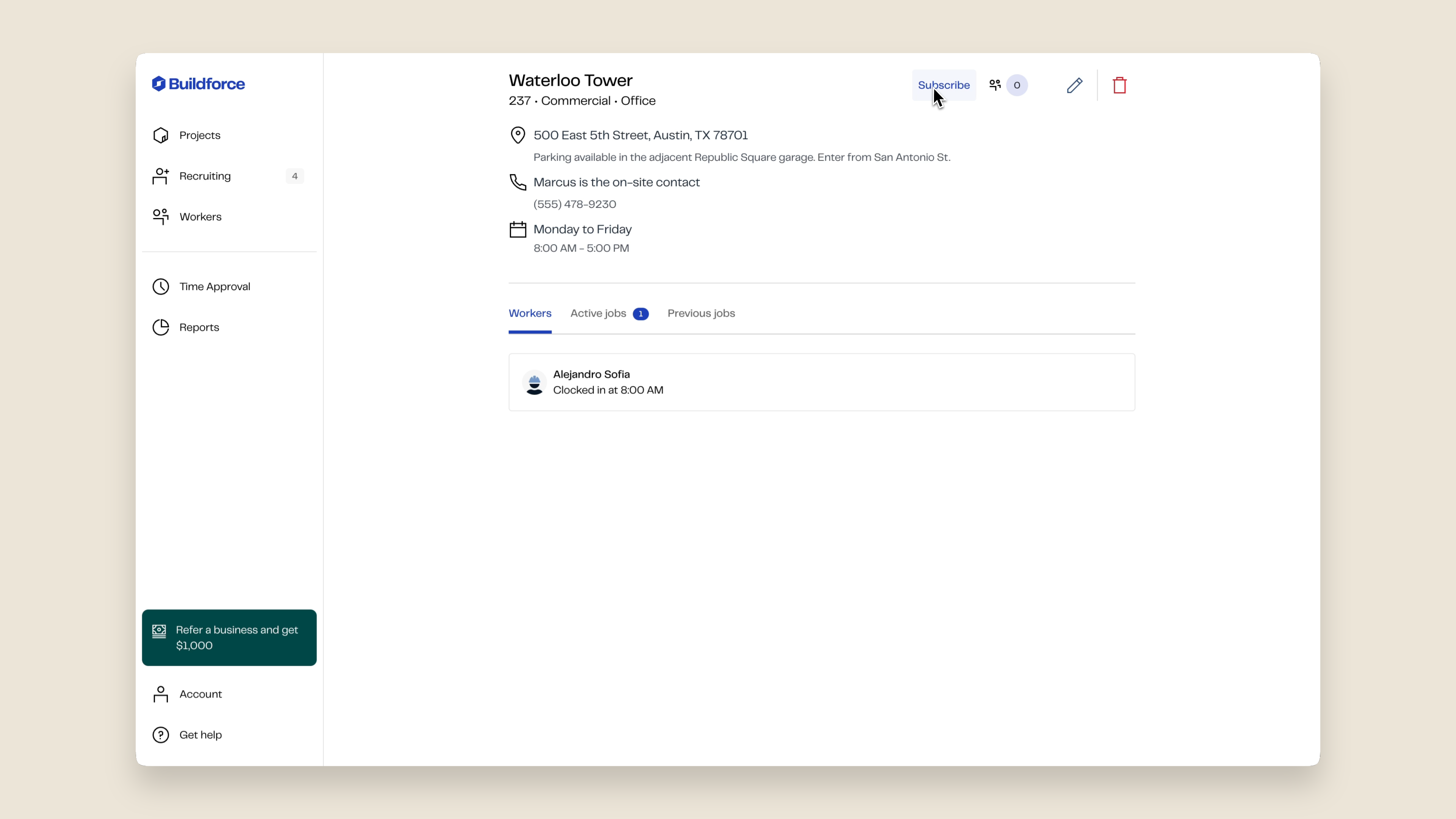The image size is (1456, 819).
Task: Click the Active jobs count badge
Action: 640,314
